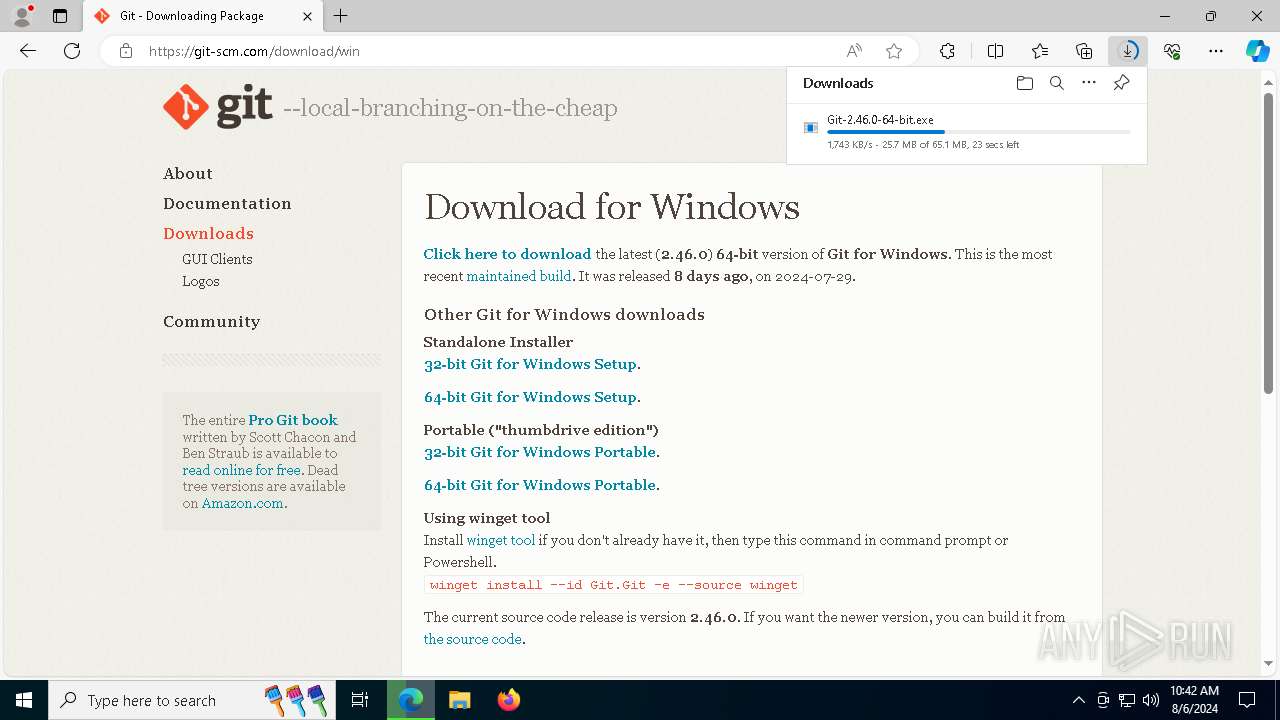This screenshot has height=720, width=1280.
Task: Open Amazon.com link
Action: (243, 503)
